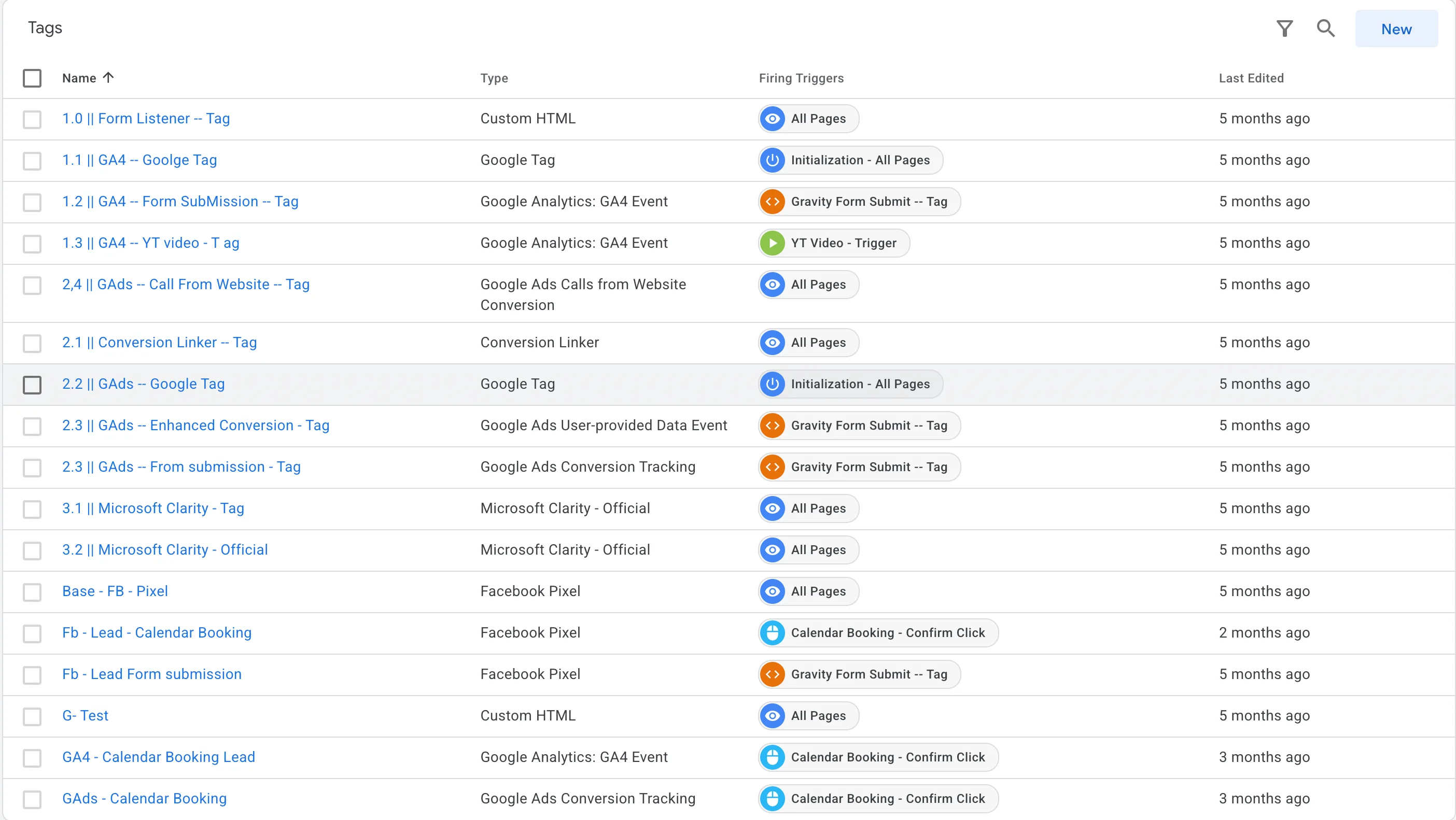1456x820 pixels.
Task: Click '2 months ago' in Fb Lead Calendar row
Action: (x=1264, y=632)
